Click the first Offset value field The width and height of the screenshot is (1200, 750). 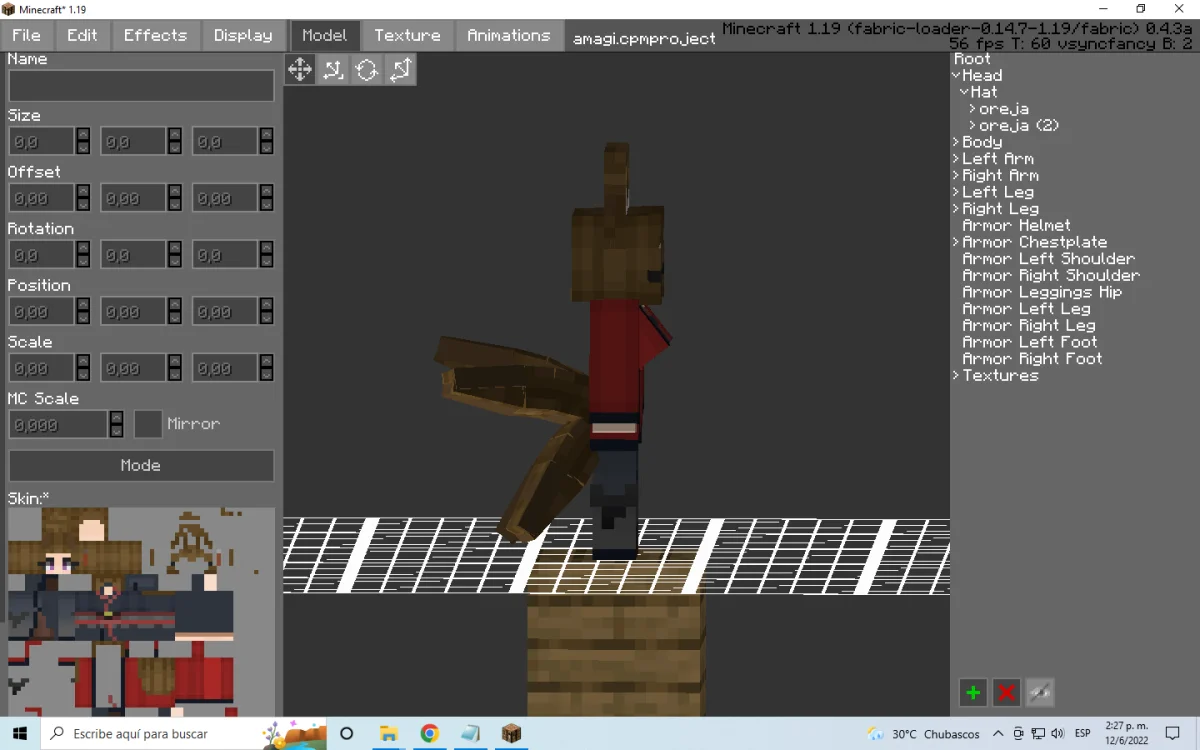point(42,198)
